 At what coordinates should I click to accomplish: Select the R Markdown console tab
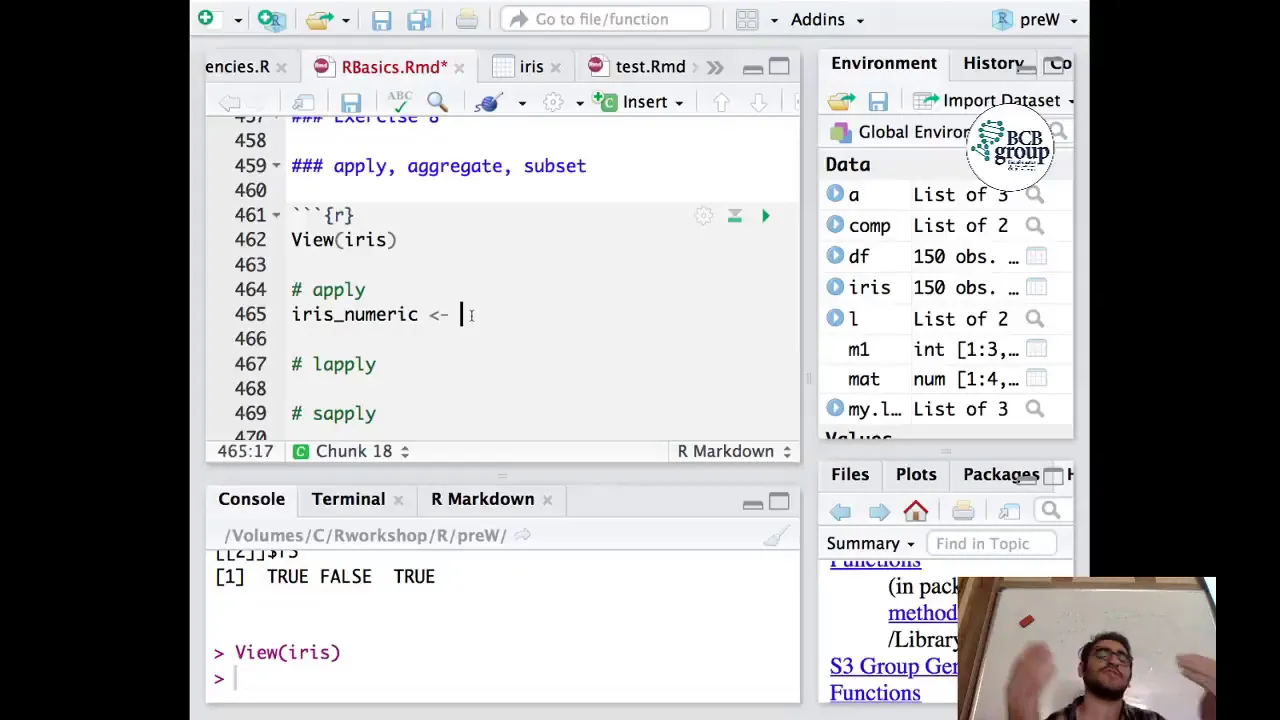(x=483, y=499)
